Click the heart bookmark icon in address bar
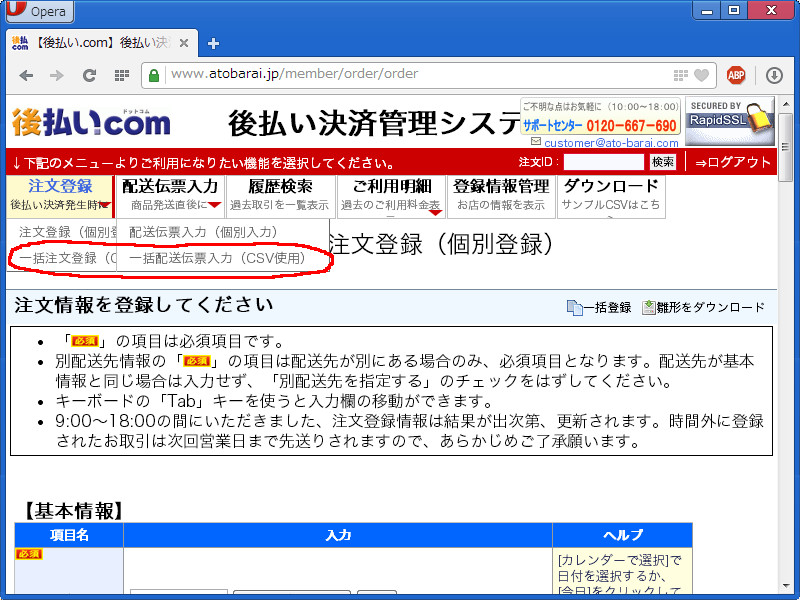 [702, 75]
